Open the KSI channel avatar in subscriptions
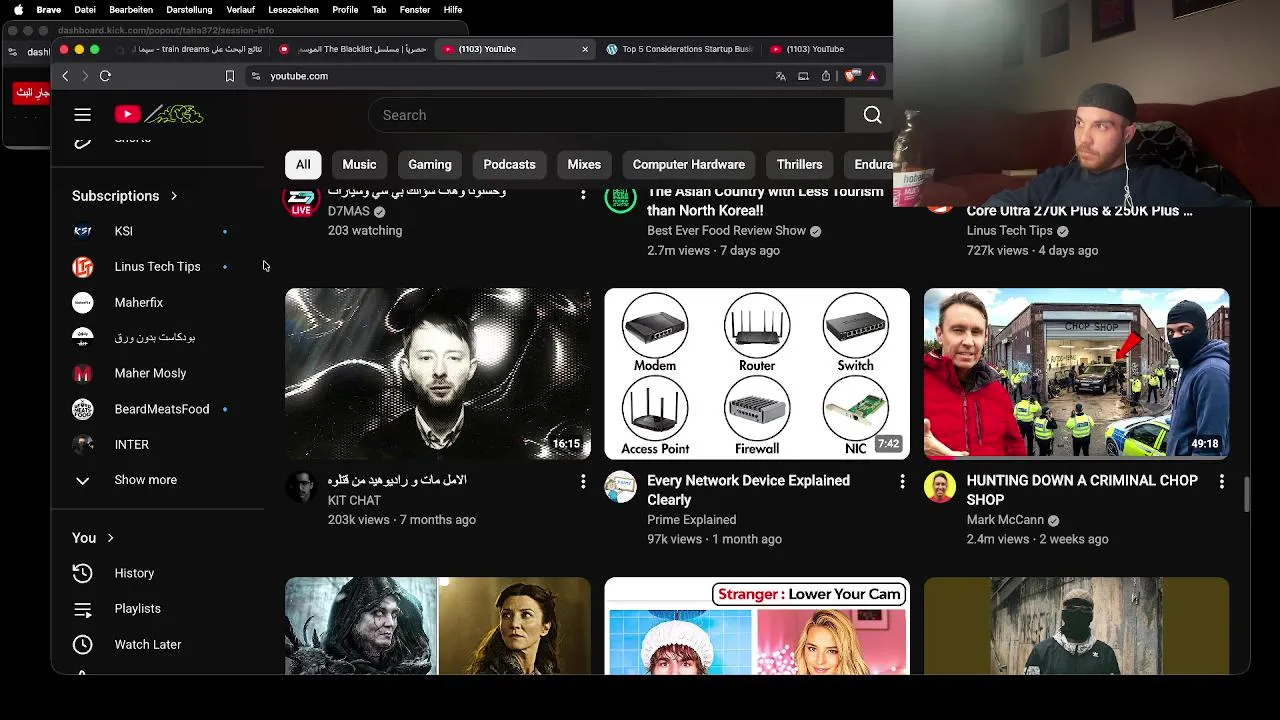The height and width of the screenshot is (720, 1280). (x=83, y=231)
